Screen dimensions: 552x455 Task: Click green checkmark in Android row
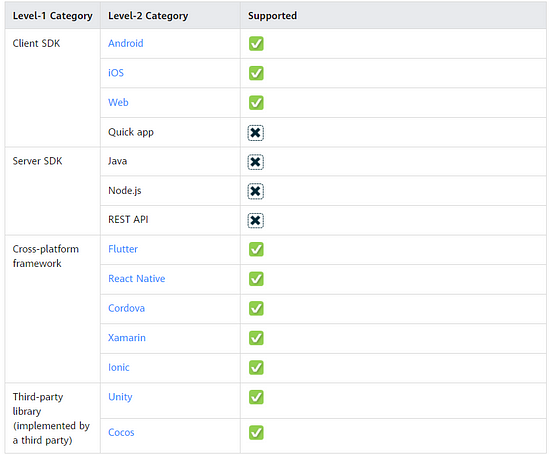(x=256, y=44)
